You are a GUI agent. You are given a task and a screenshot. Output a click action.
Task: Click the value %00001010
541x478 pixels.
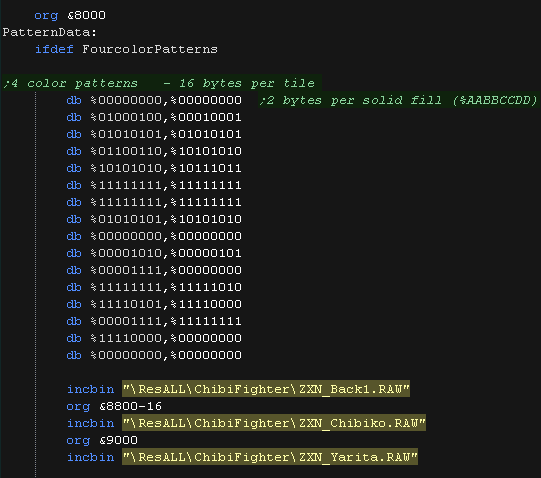(x=126, y=253)
